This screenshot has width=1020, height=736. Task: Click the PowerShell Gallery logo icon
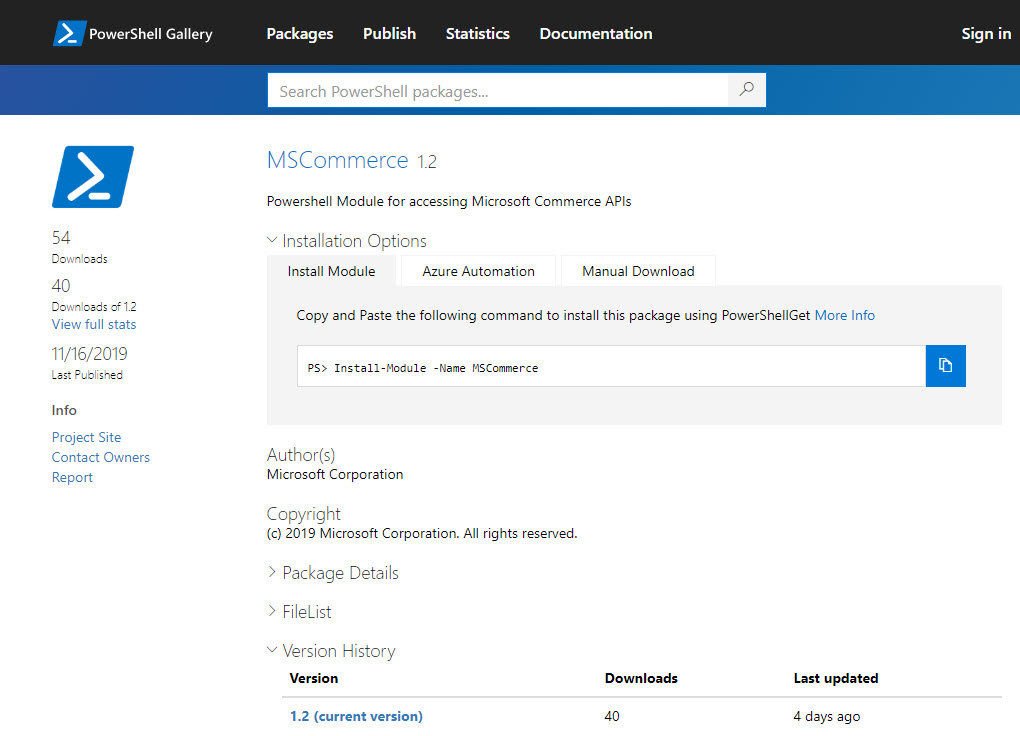69,33
